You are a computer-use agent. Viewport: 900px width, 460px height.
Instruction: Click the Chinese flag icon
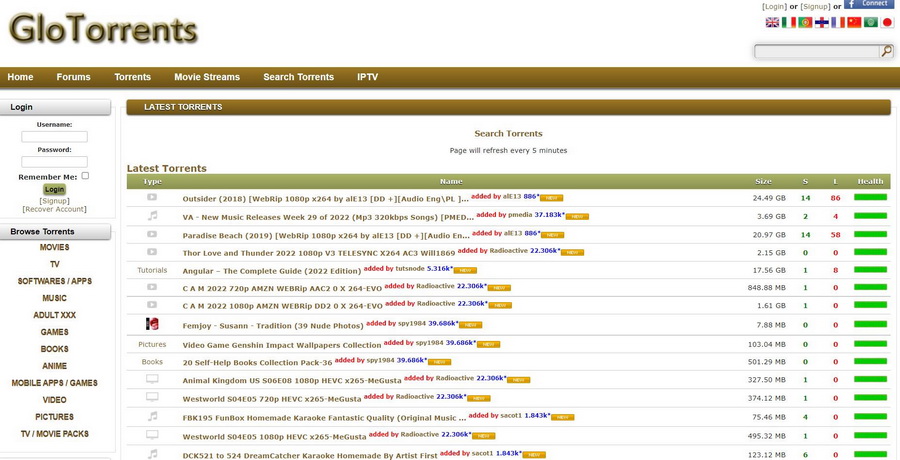point(854,22)
